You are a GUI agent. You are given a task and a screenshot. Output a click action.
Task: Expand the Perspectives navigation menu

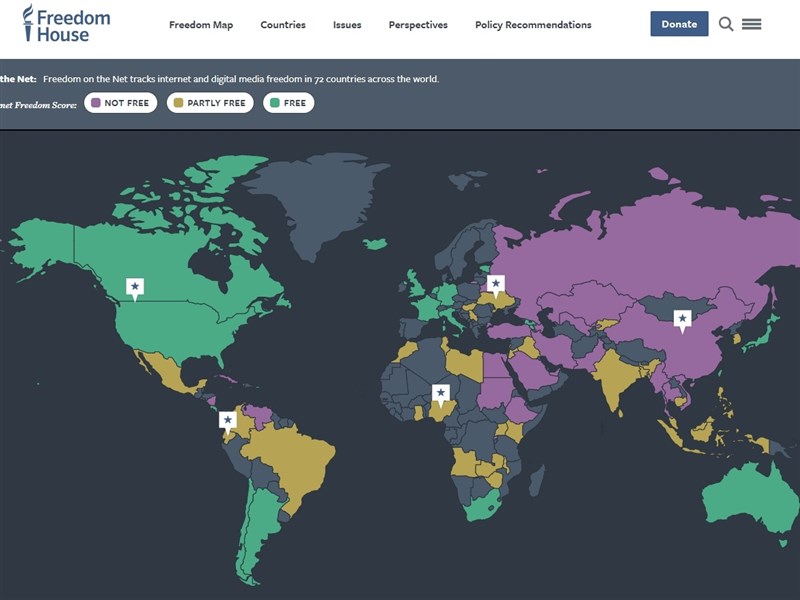click(418, 25)
